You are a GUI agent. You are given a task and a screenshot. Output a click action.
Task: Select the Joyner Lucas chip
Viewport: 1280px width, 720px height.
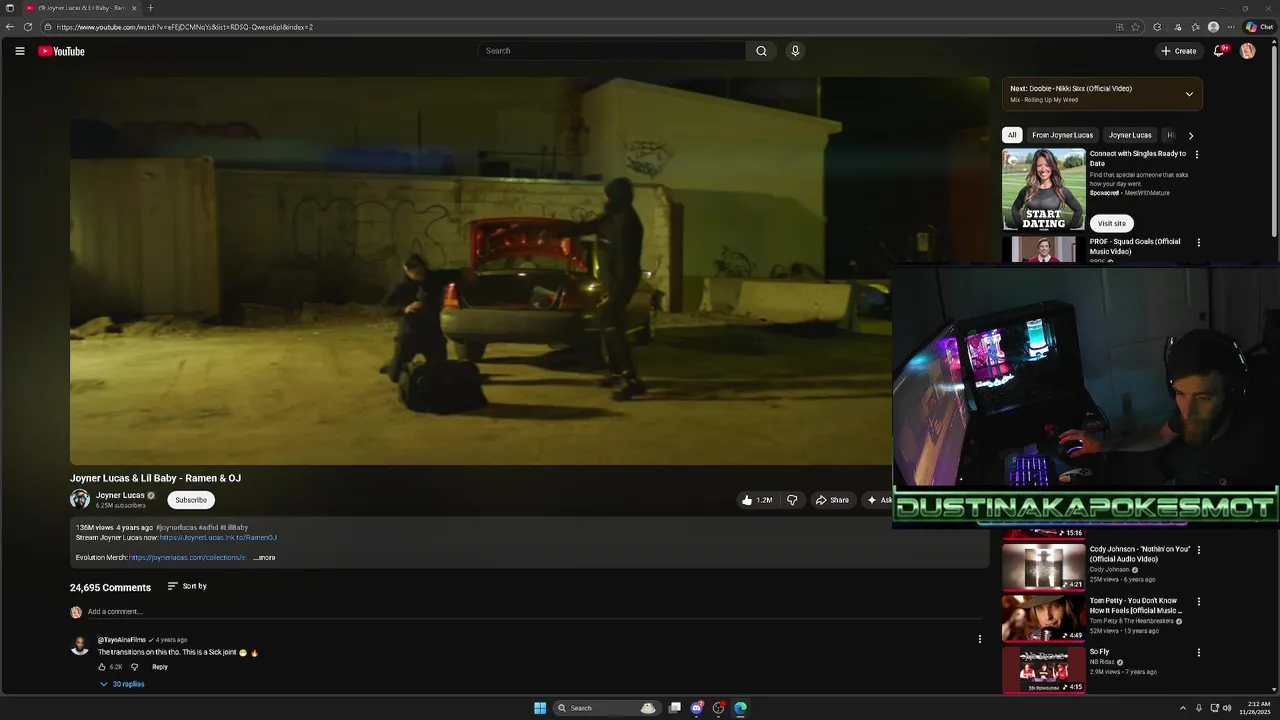1130,135
